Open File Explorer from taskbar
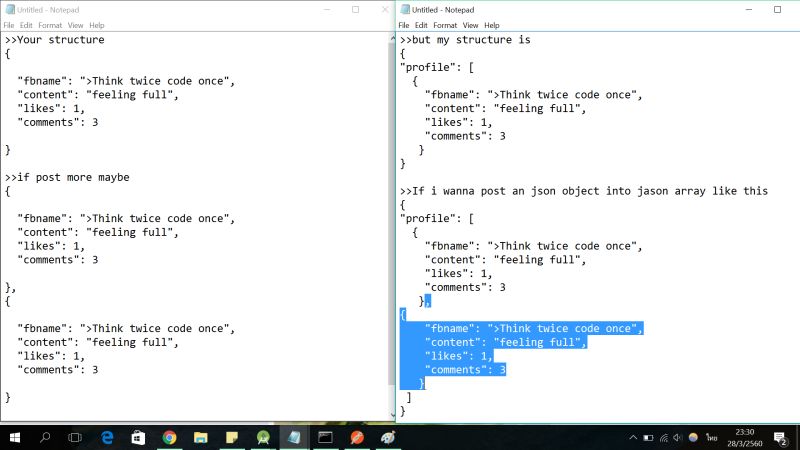Image resolution: width=800 pixels, height=450 pixels. pos(201,437)
